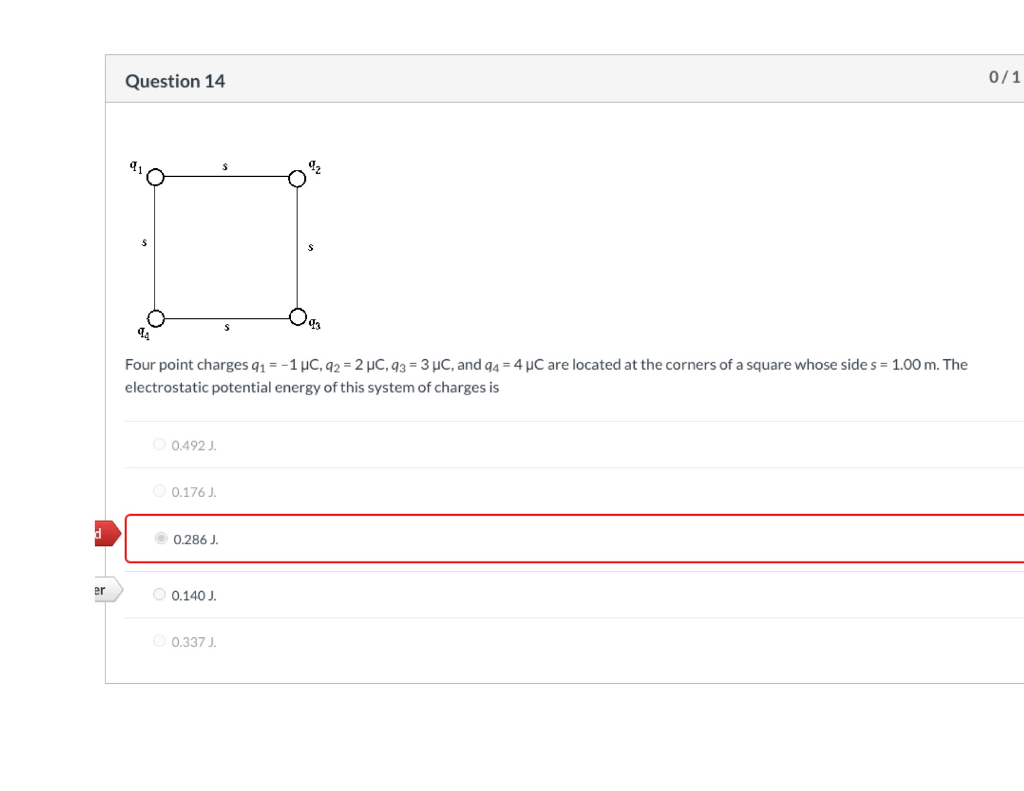The image size is (1024, 791).
Task: Select the 0.337 J answer radio button
Action: pyautogui.click(x=159, y=640)
